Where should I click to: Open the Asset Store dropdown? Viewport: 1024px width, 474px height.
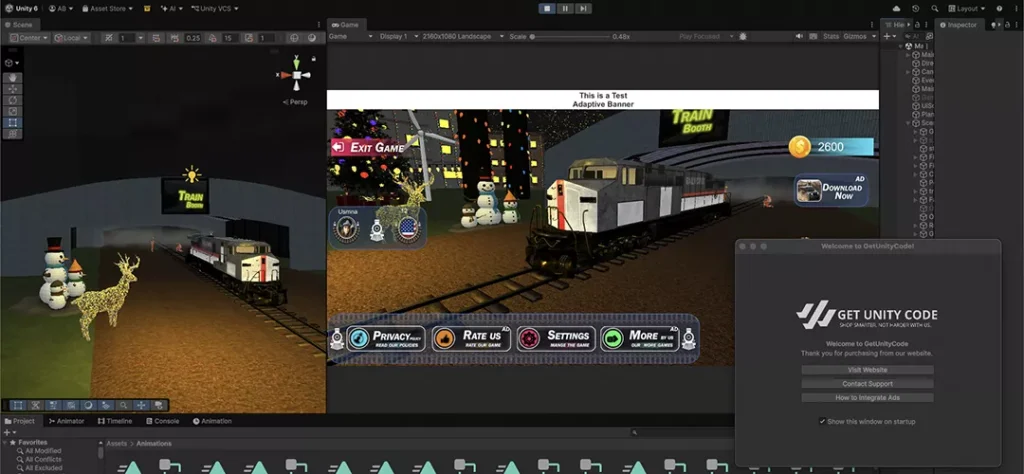107,8
